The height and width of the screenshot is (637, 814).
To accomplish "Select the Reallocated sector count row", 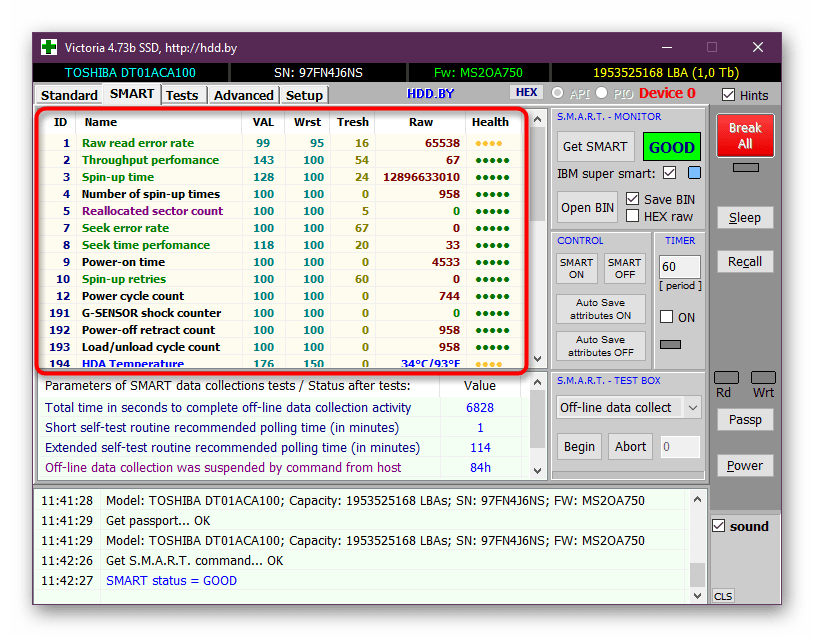I will pos(280,211).
